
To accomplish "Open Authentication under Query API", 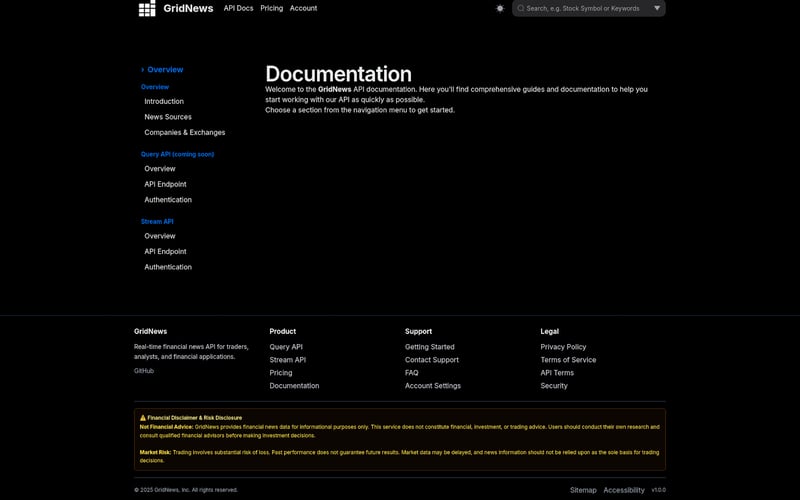I will click(168, 199).
